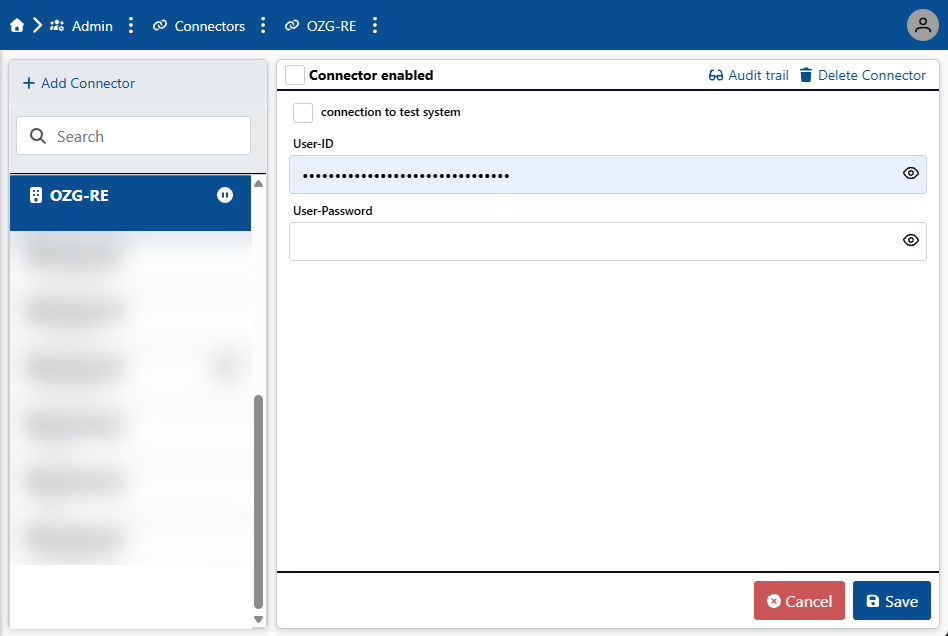Image resolution: width=948 pixels, height=636 pixels.
Task: Click the plus icon for Add Connector
Action: pyautogui.click(x=28, y=83)
